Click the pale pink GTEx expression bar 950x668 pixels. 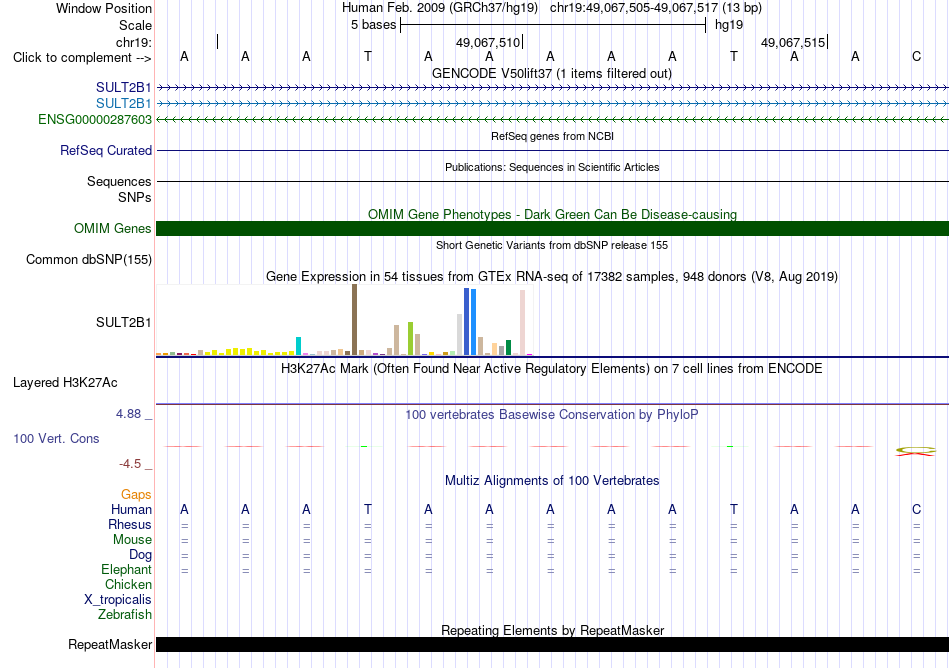(x=522, y=322)
